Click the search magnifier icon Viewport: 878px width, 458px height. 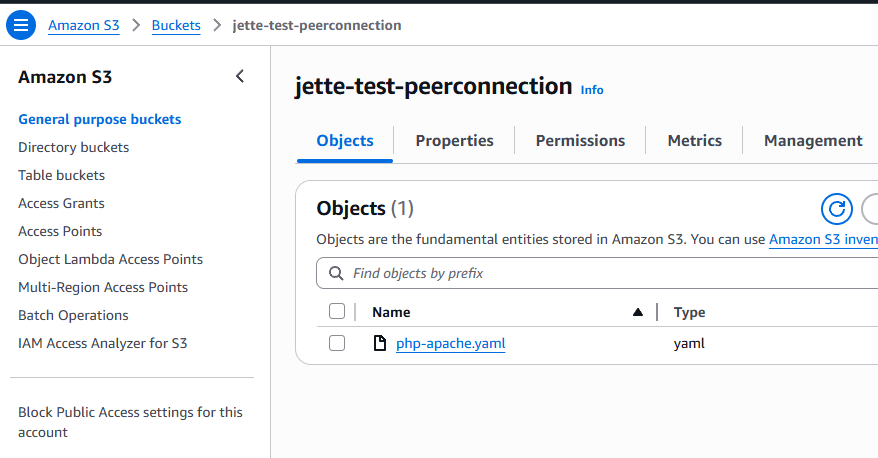[x=336, y=273]
